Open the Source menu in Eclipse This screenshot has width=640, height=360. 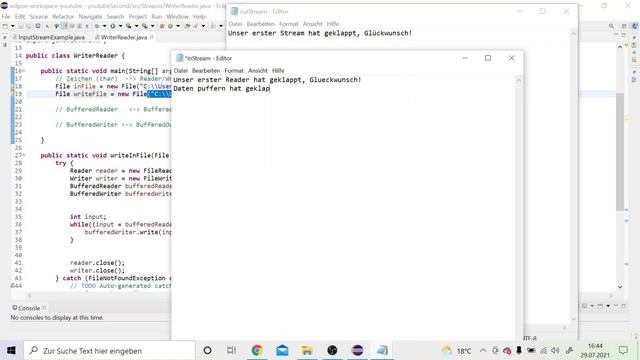tap(38, 16)
